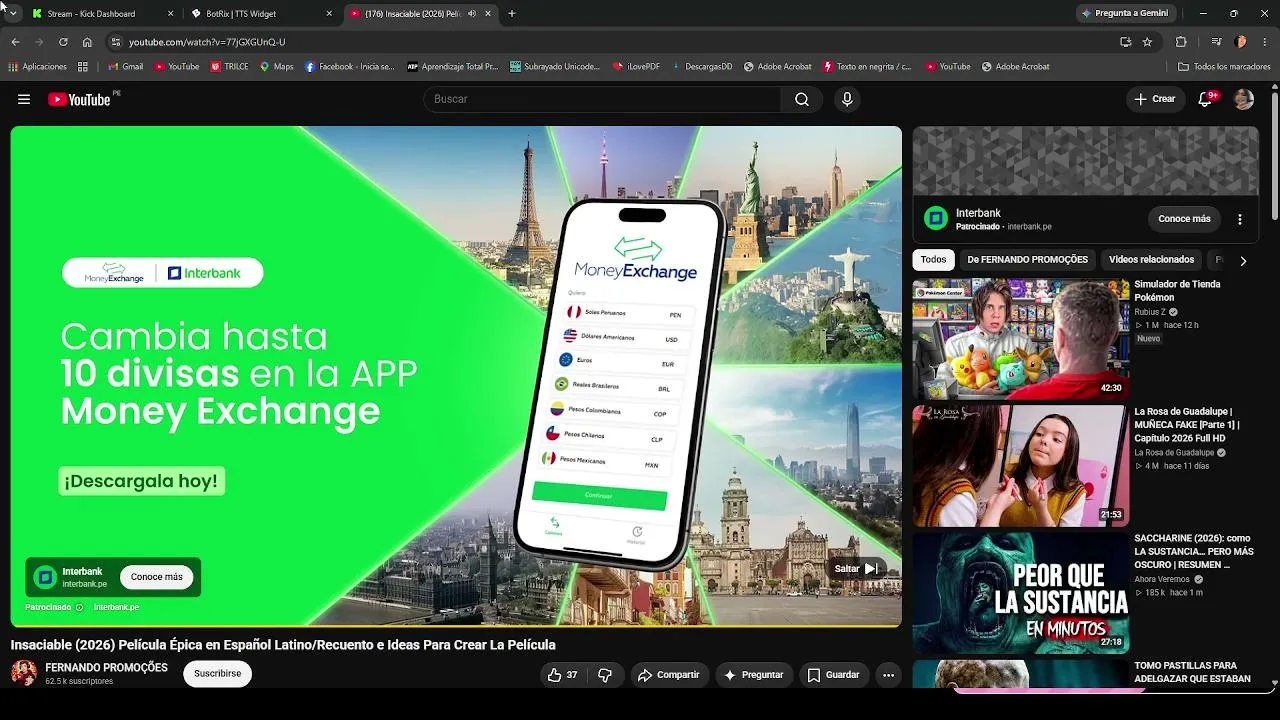Open the Aplicaciones bookmark
This screenshot has width=1280, height=720.
pos(38,67)
